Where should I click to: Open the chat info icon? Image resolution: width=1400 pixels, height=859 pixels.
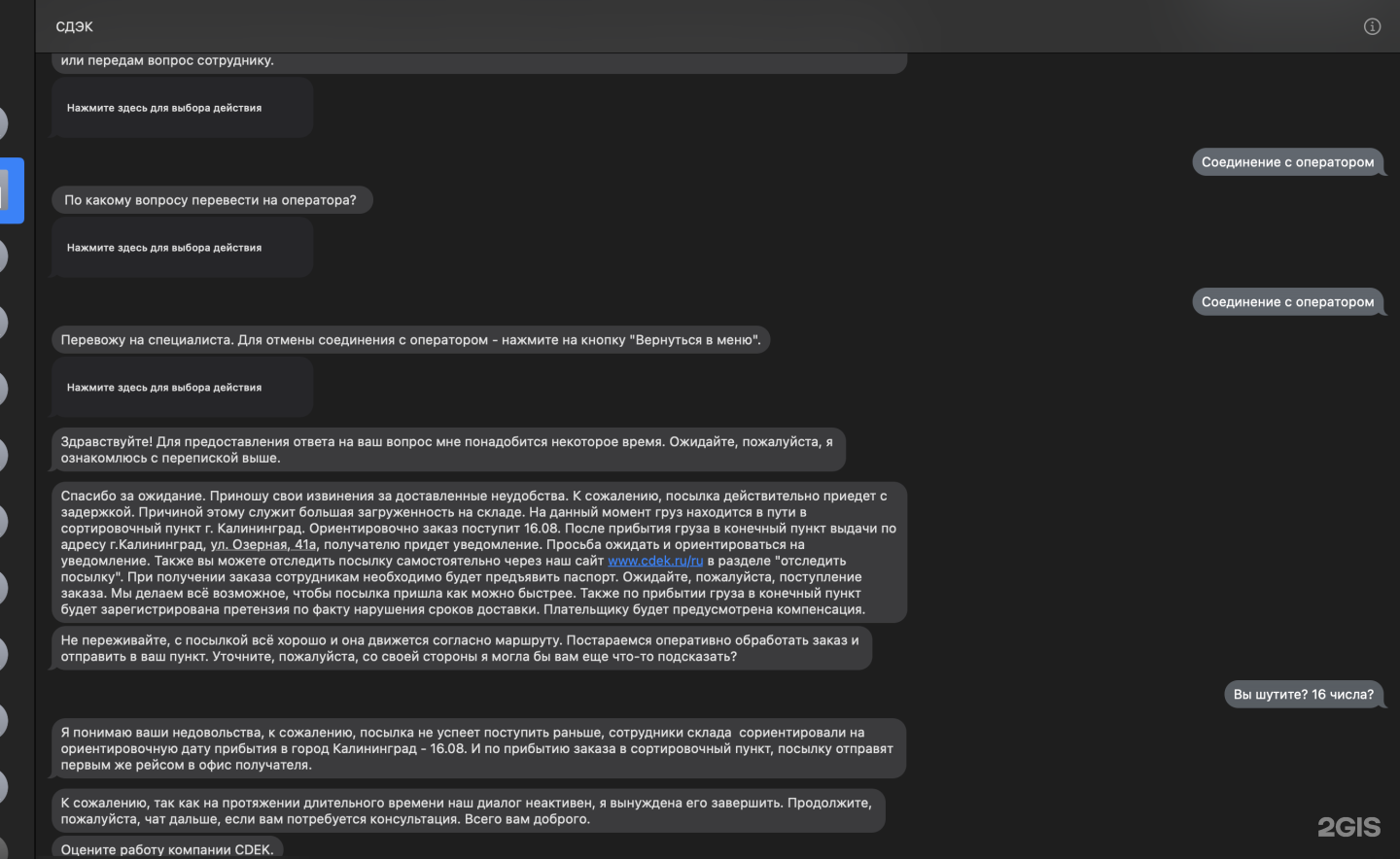coord(1372,26)
